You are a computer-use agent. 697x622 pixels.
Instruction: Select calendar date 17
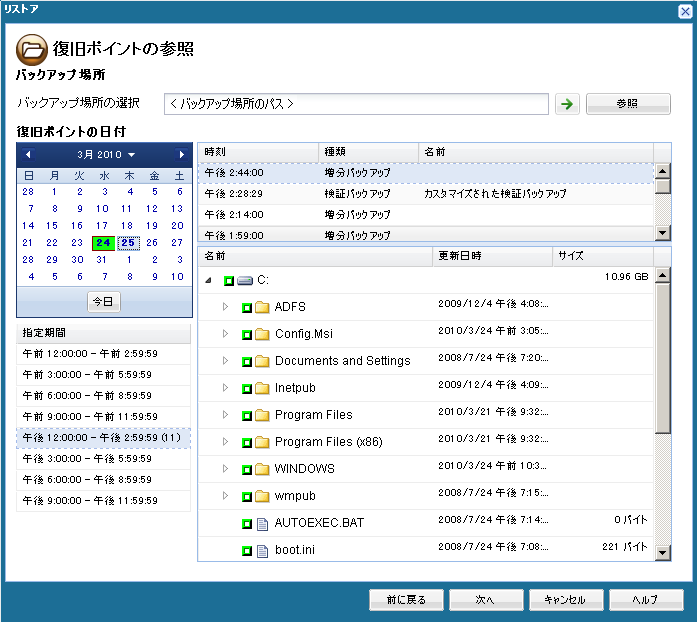[102, 226]
